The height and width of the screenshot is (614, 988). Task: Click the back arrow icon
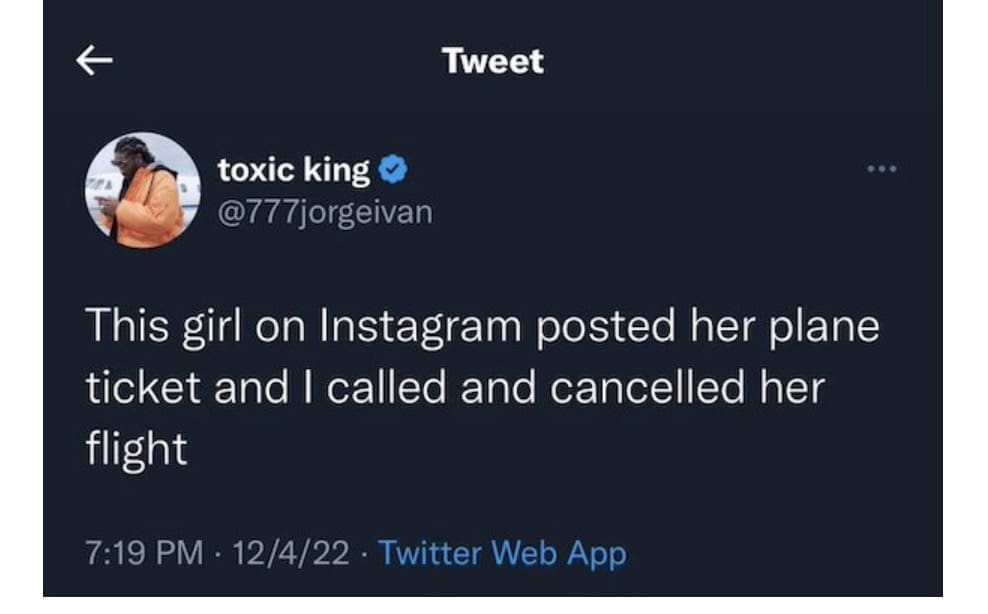95,62
